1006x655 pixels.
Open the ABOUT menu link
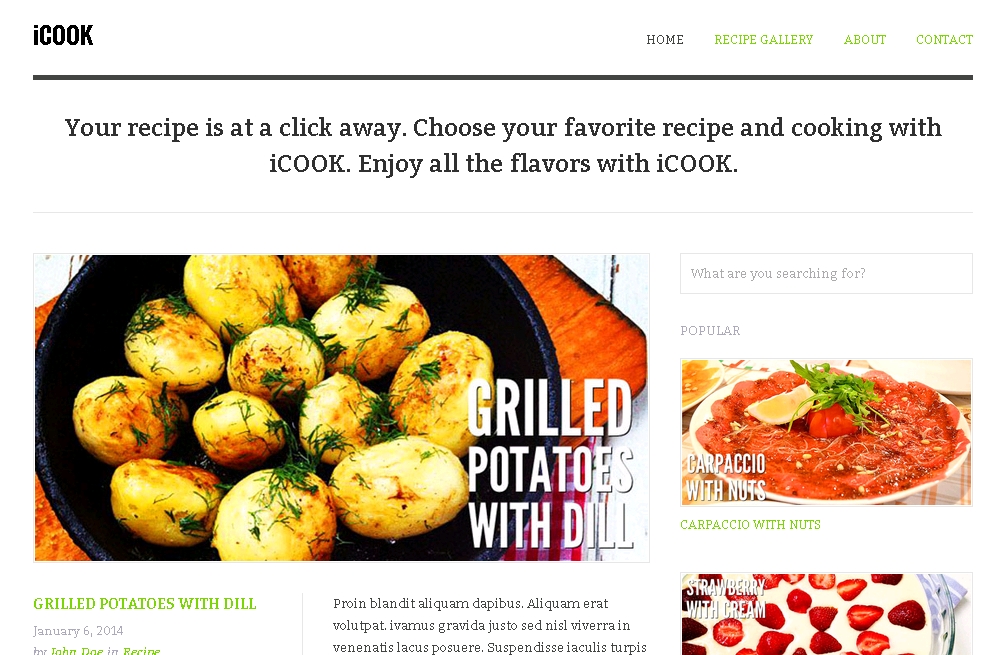(864, 40)
